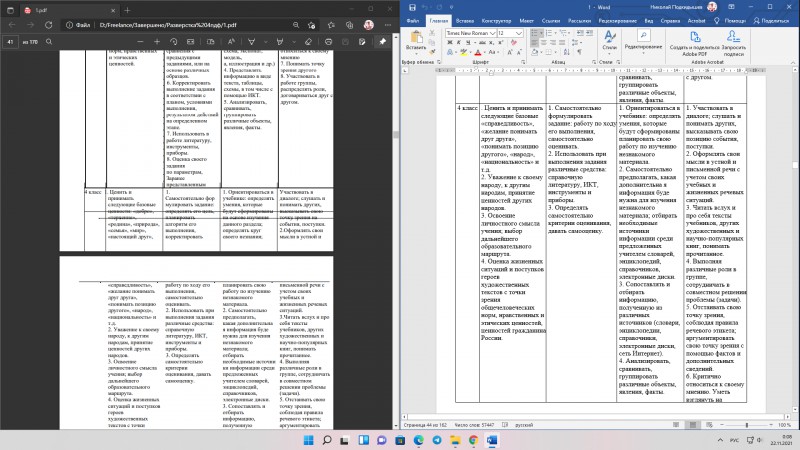Click the Paste (Вставить) clipboard icon
The width and height of the screenshot is (800, 450).
click(x=416, y=40)
